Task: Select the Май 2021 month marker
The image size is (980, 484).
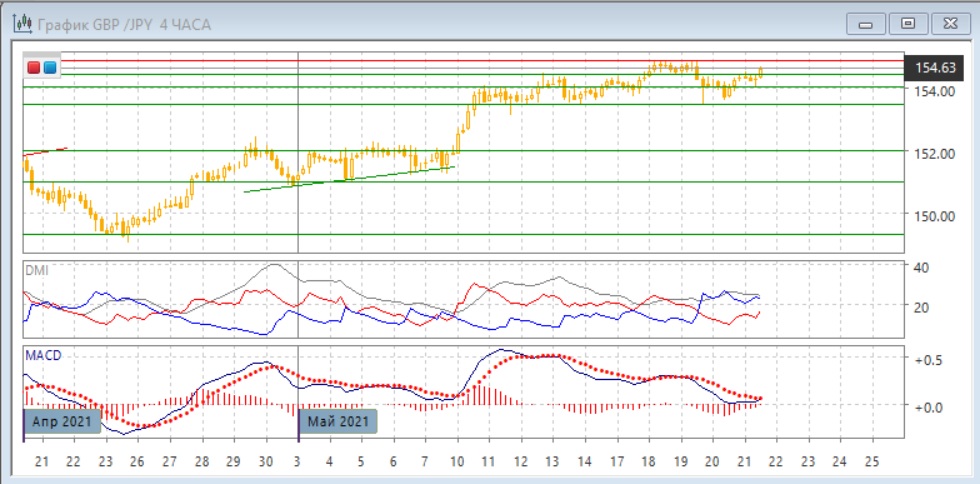Action: point(340,421)
